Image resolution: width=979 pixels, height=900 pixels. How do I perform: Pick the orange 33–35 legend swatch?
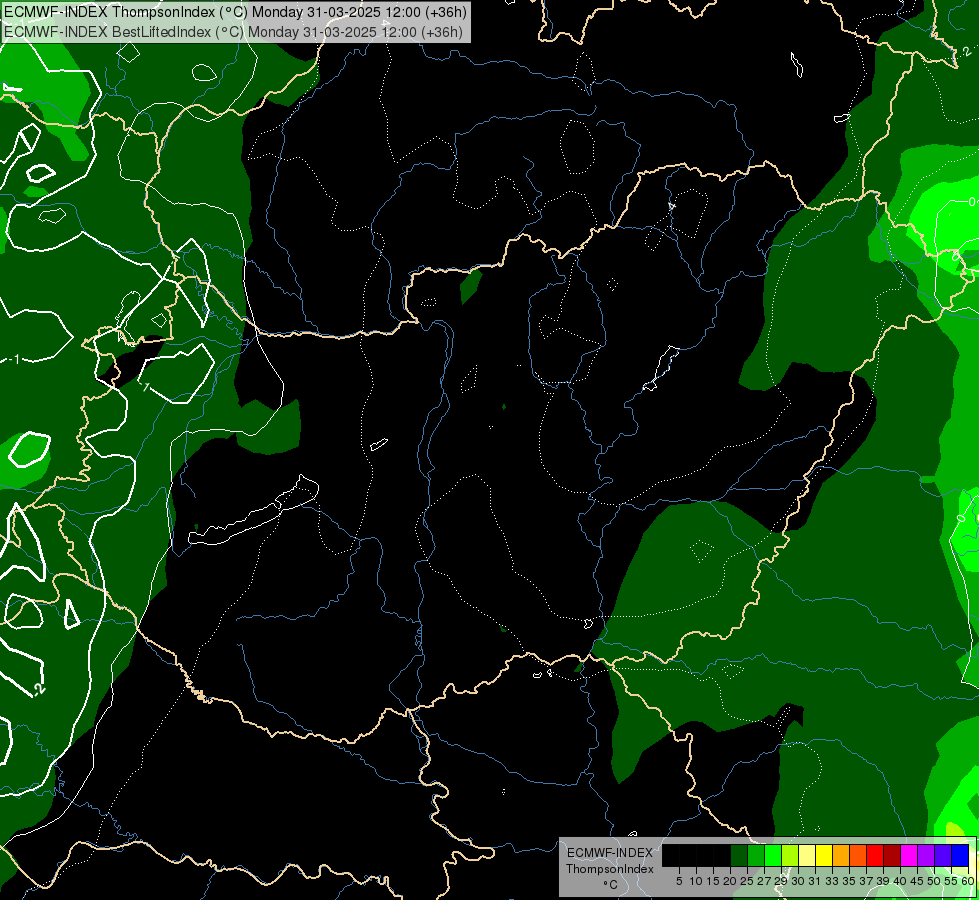tap(841, 856)
